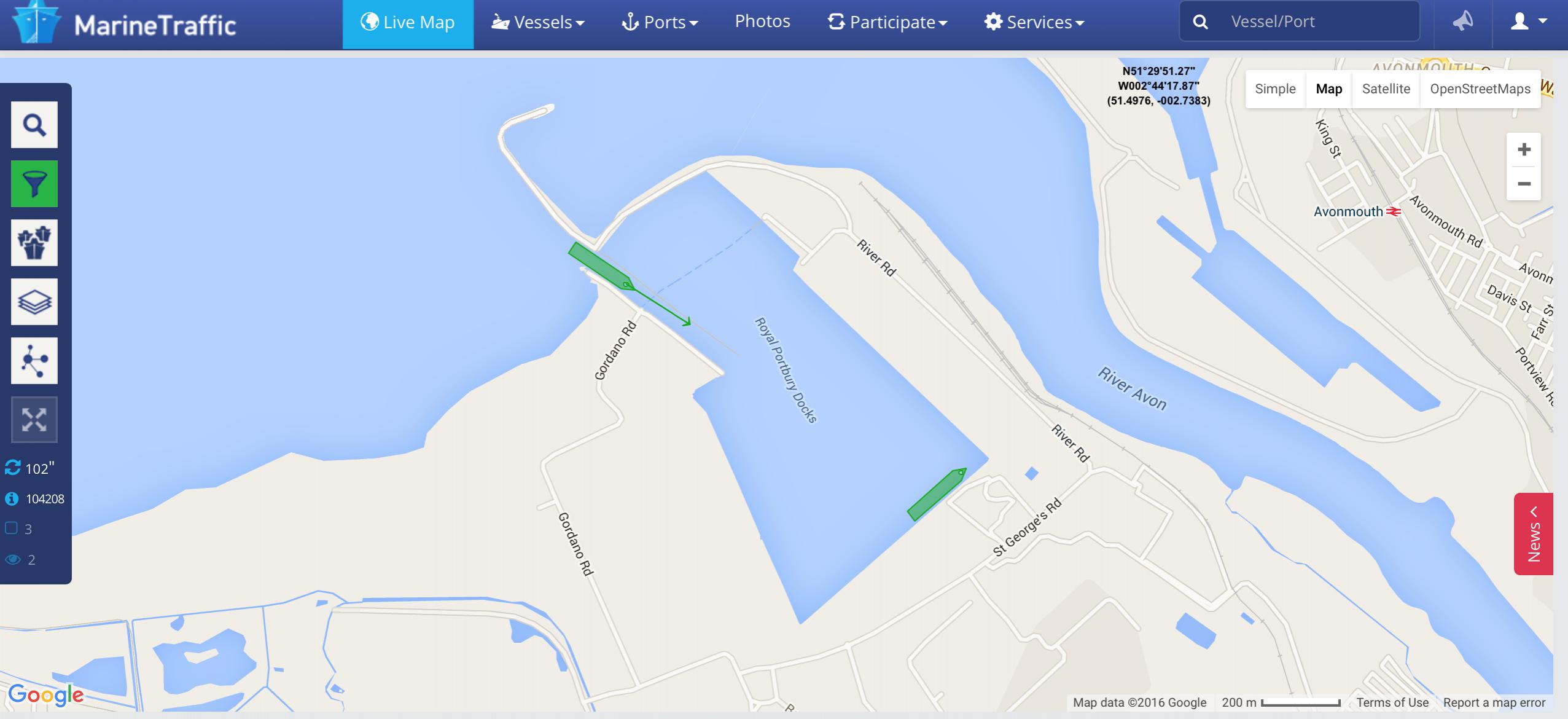Toggle the selection checkbox showing 3
This screenshot has width=1568, height=719.
11,528
